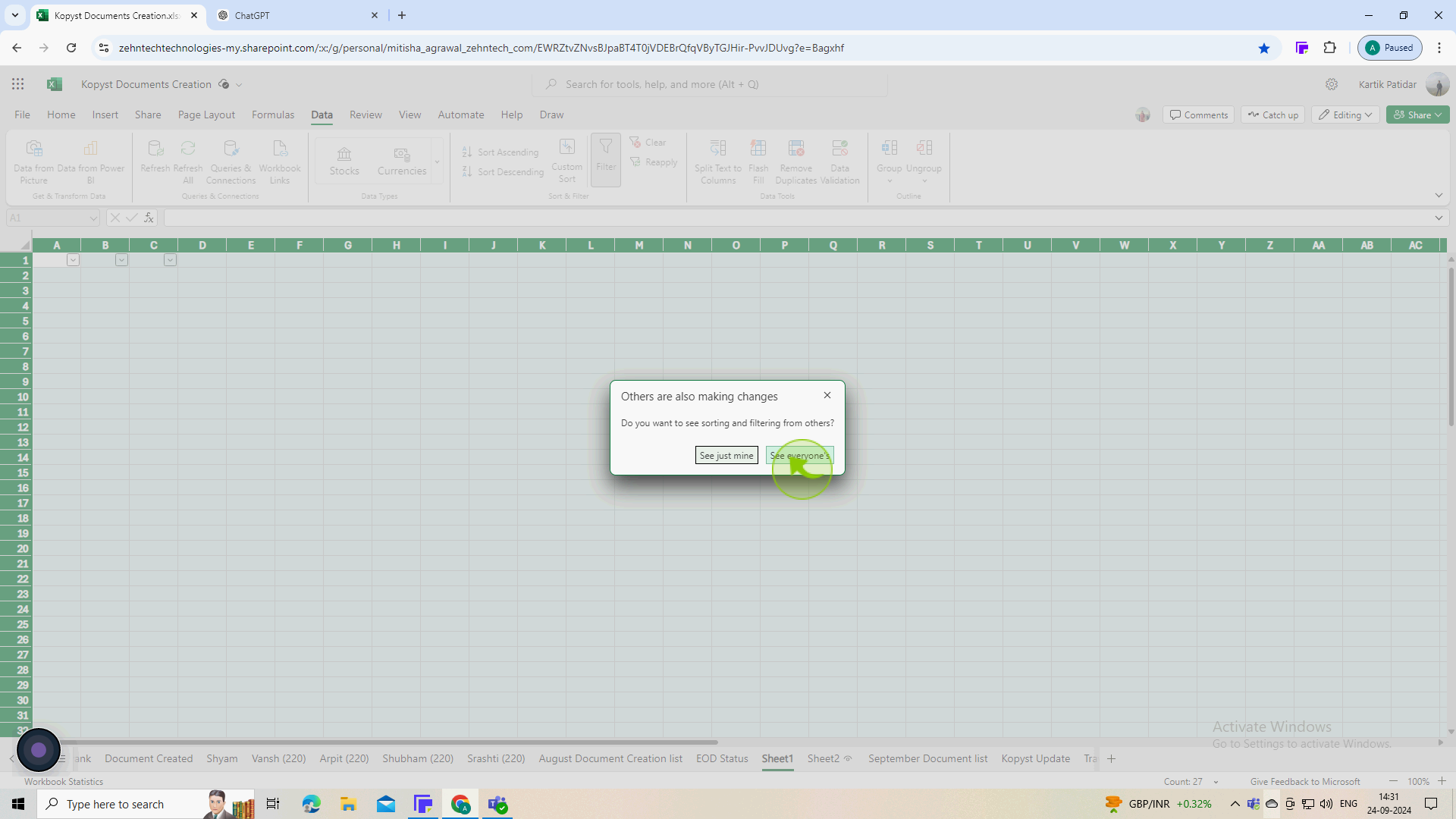Open the Comments pane
The width and height of the screenshot is (1456, 819).
point(1199,115)
